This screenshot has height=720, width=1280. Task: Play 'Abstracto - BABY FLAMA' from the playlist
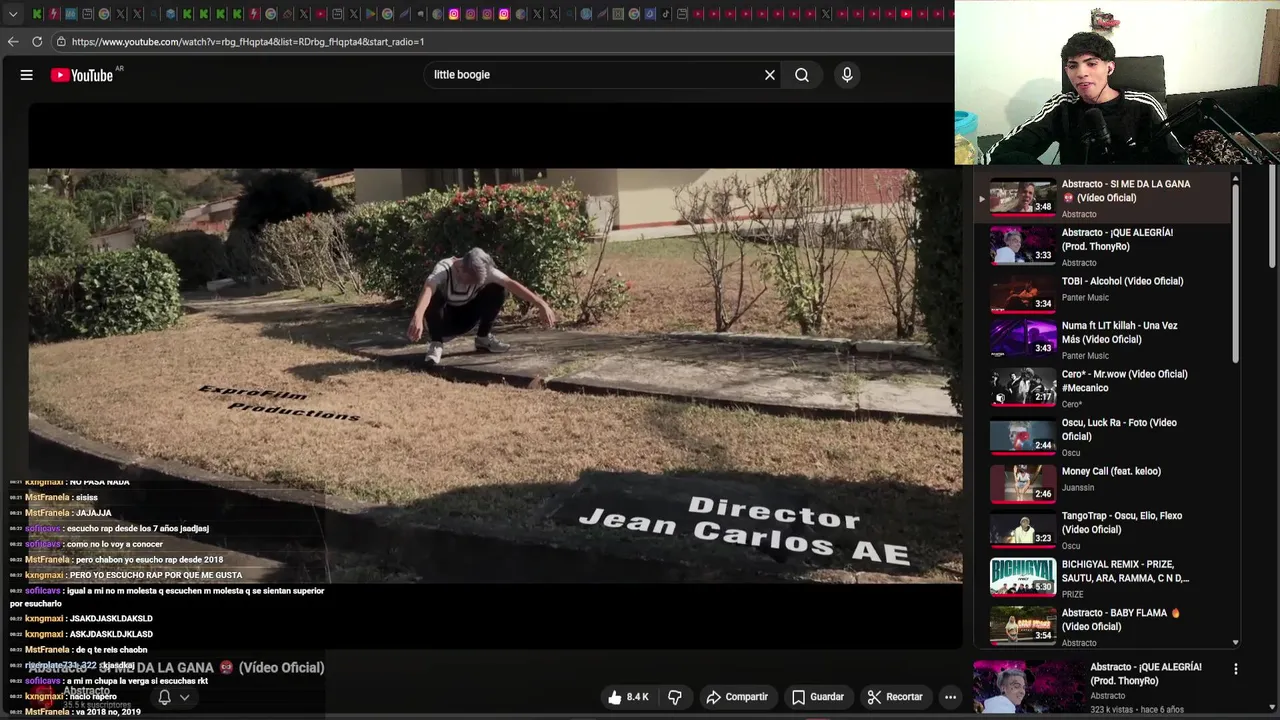point(1105,626)
